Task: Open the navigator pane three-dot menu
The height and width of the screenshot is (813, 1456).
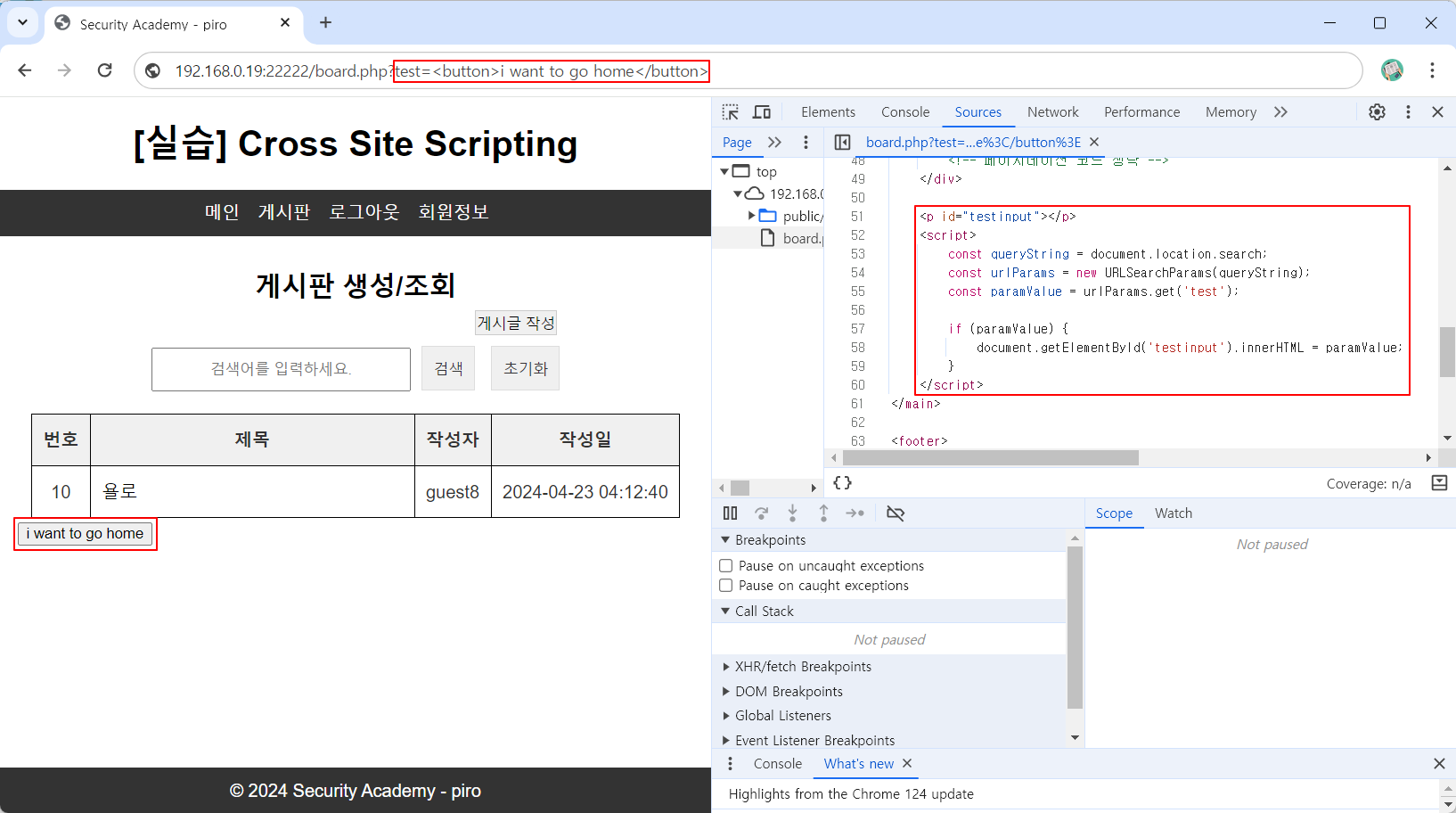Action: pyautogui.click(x=806, y=143)
